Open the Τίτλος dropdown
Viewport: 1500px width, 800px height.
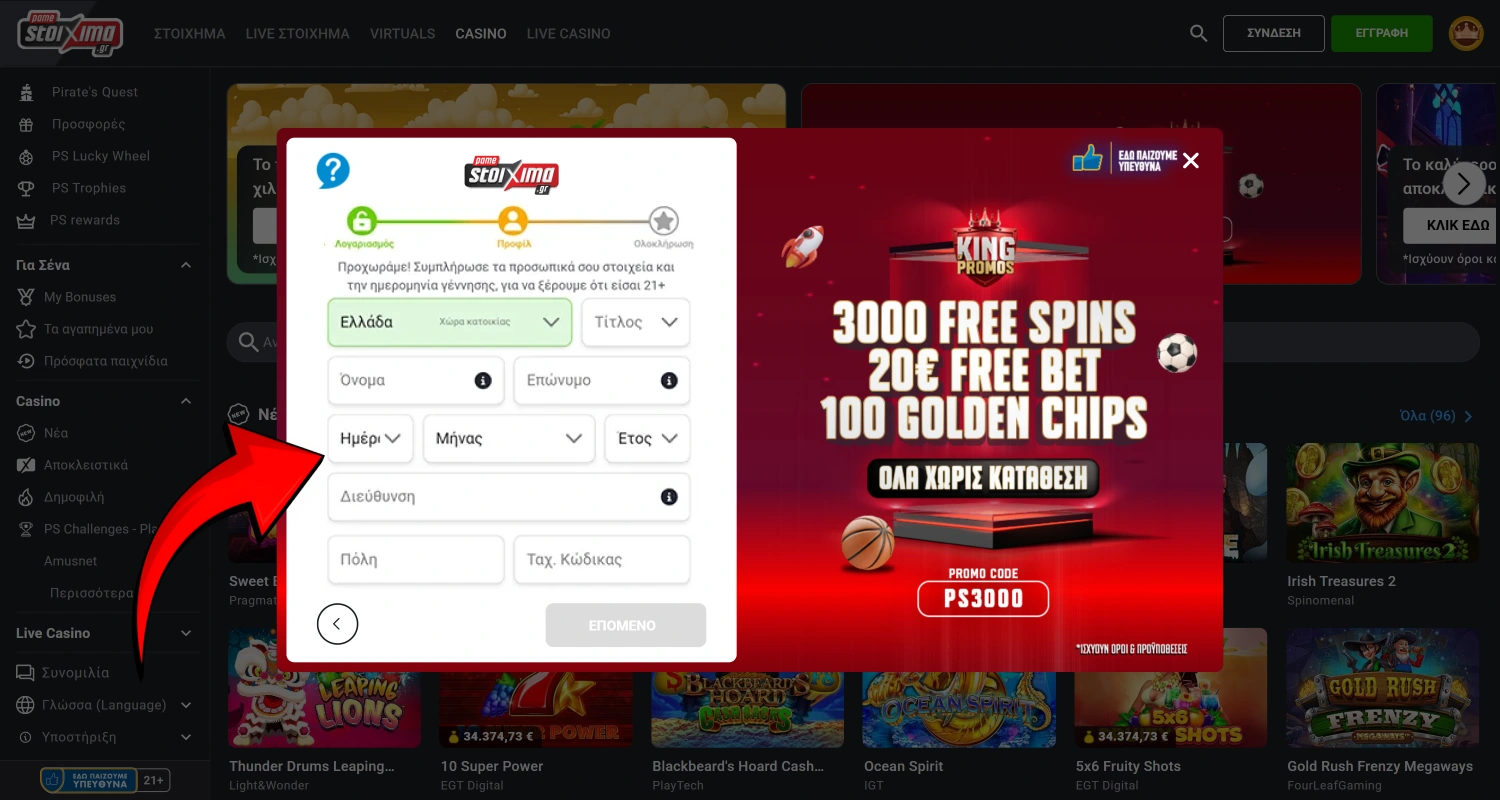(636, 322)
